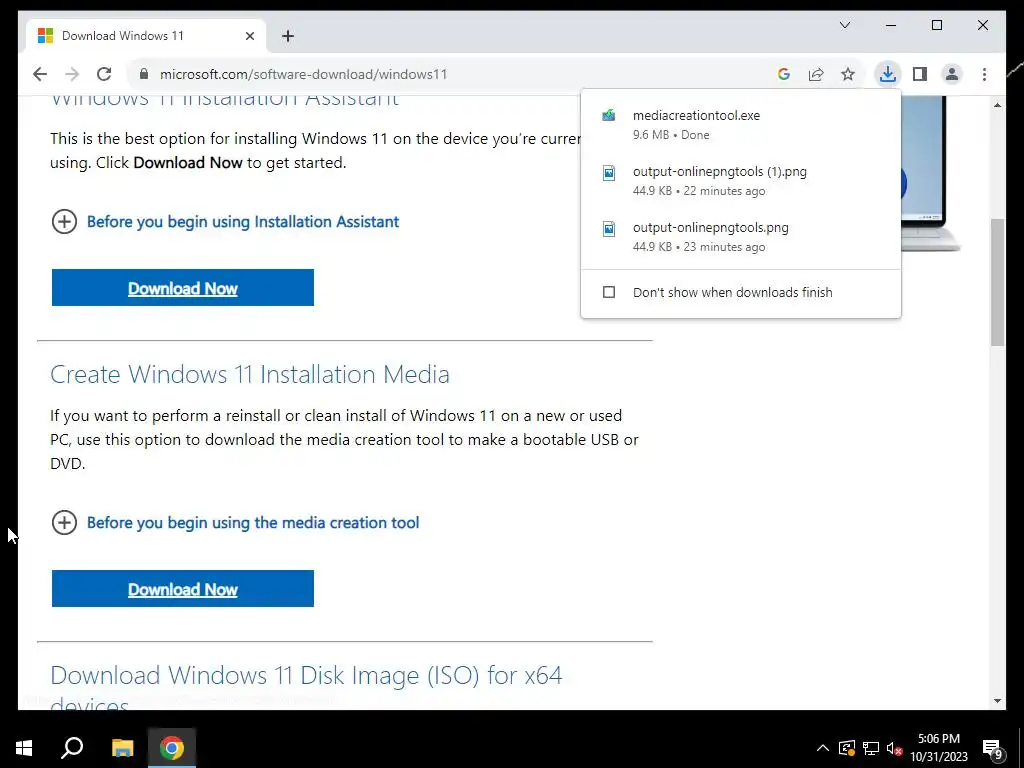
Task: Open mediacreationtool.exe from downloads list
Action: click(x=740, y=125)
